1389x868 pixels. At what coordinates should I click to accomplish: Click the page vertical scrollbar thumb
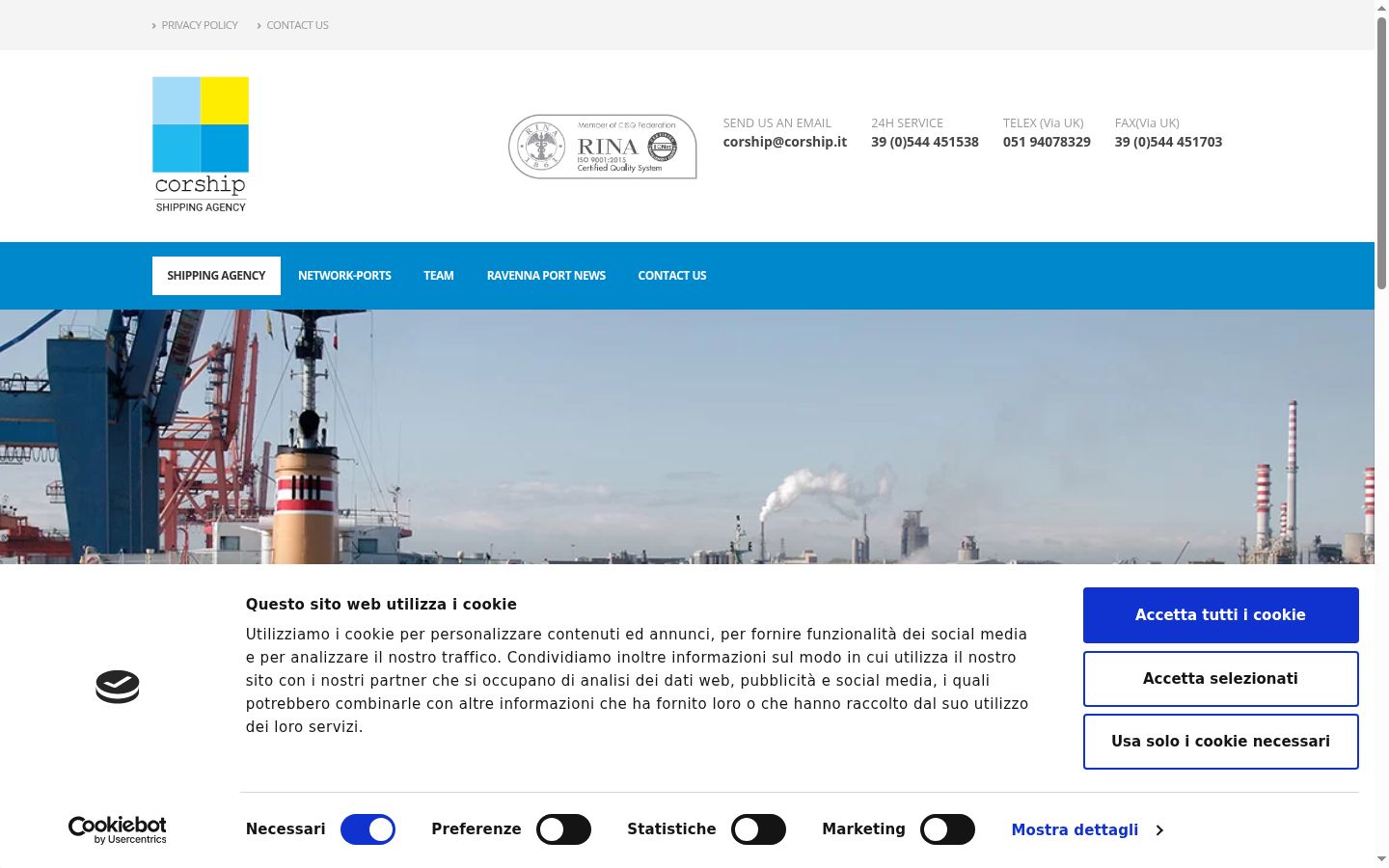(x=1381, y=154)
